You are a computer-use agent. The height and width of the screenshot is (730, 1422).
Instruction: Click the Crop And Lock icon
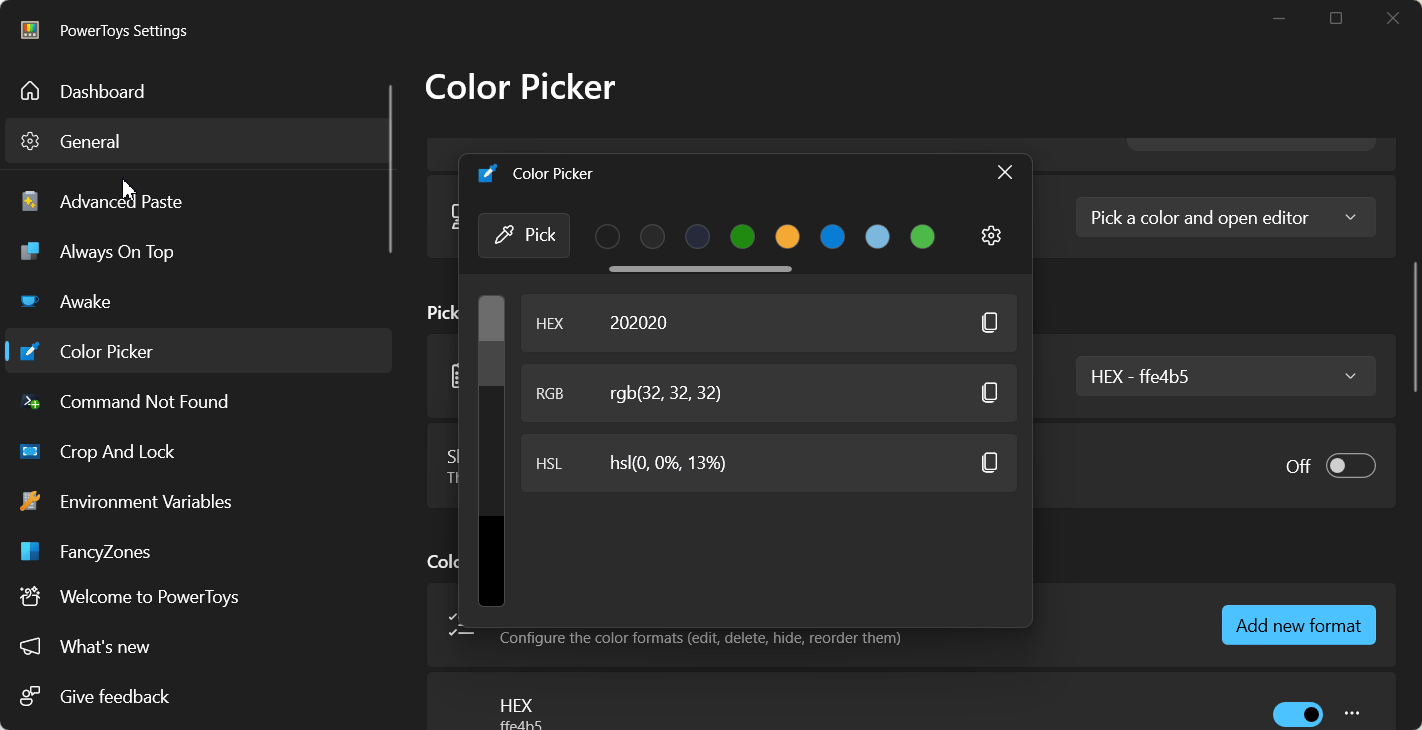point(30,451)
